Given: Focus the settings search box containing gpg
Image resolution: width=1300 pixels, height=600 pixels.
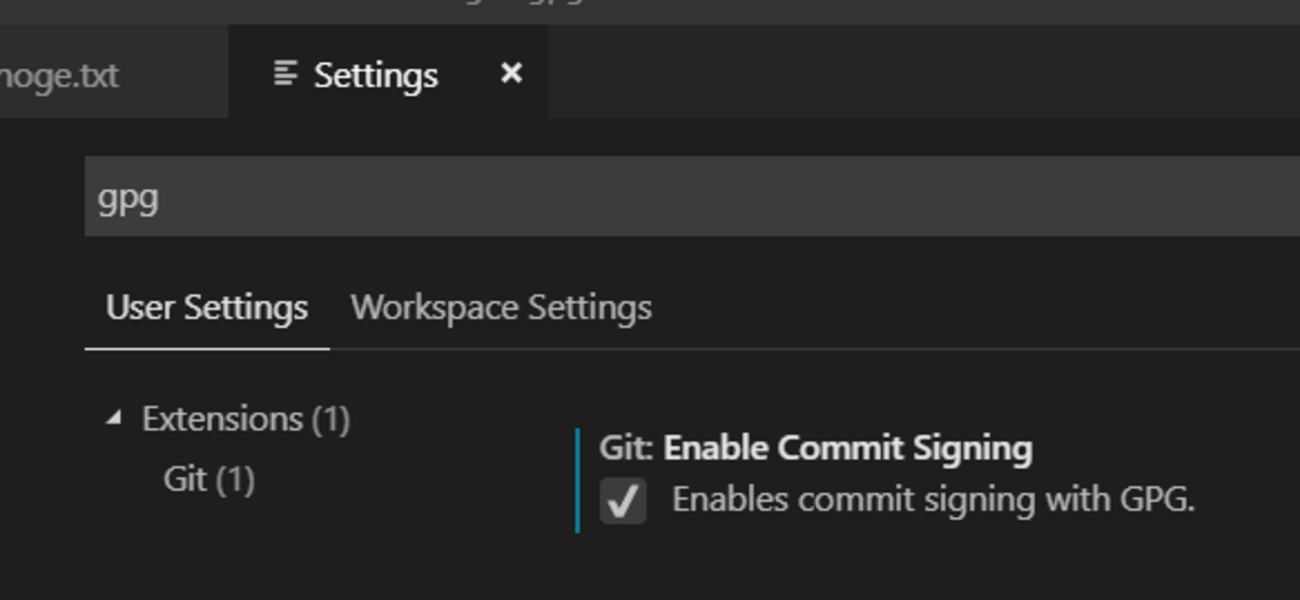Looking at the screenshot, I should 692,197.
